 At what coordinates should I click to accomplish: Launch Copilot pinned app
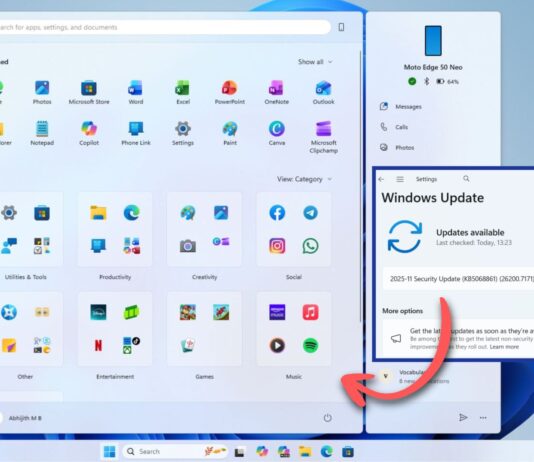coord(89,133)
